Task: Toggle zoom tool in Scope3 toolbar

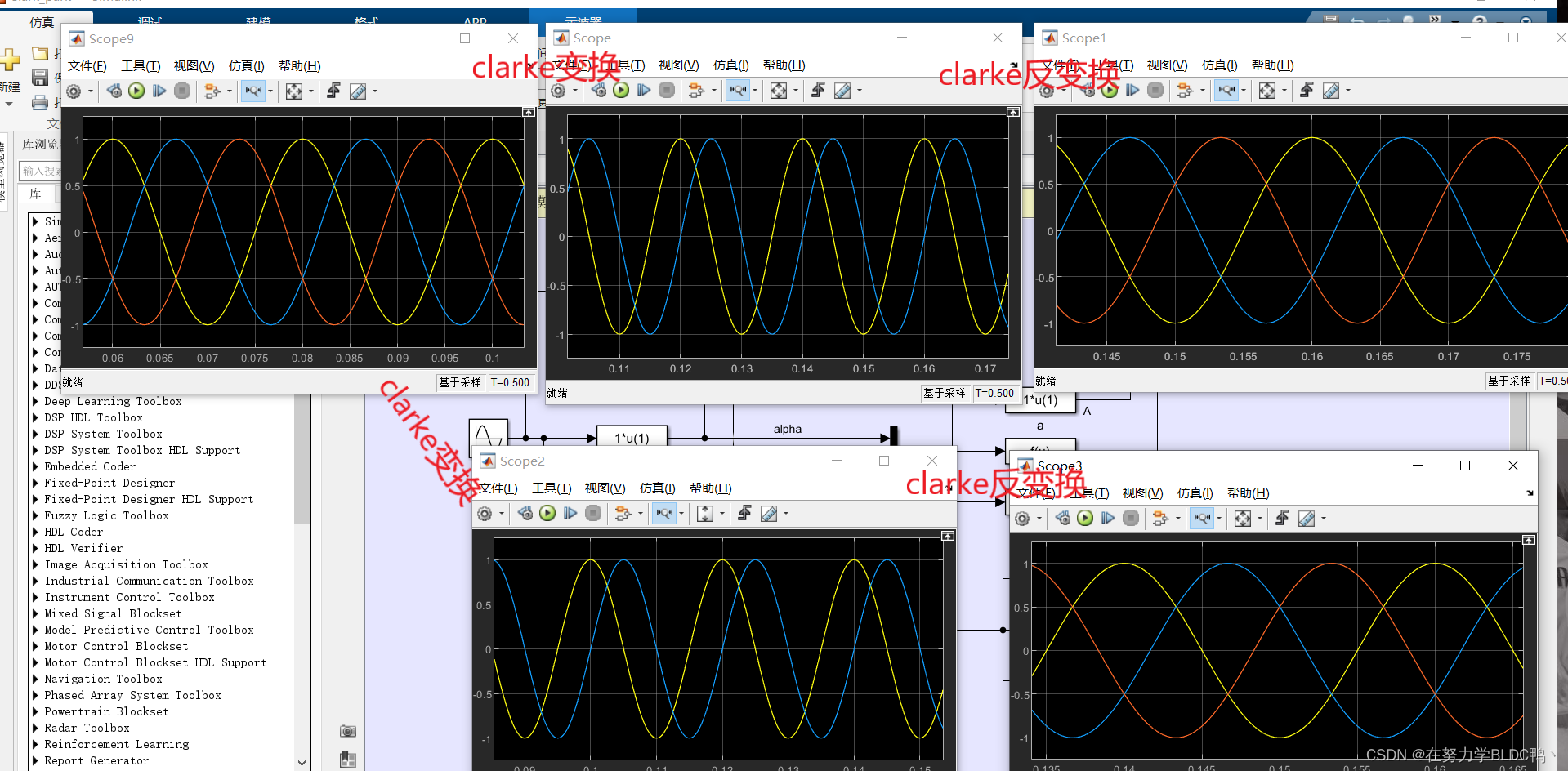Action: pyautogui.click(x=1202, y=519)
